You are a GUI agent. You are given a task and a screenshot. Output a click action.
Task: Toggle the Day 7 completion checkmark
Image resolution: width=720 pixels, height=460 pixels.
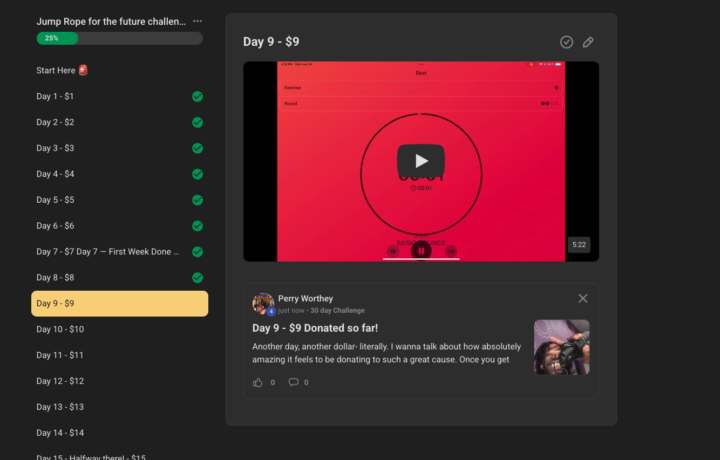click(x=197, y=252)
